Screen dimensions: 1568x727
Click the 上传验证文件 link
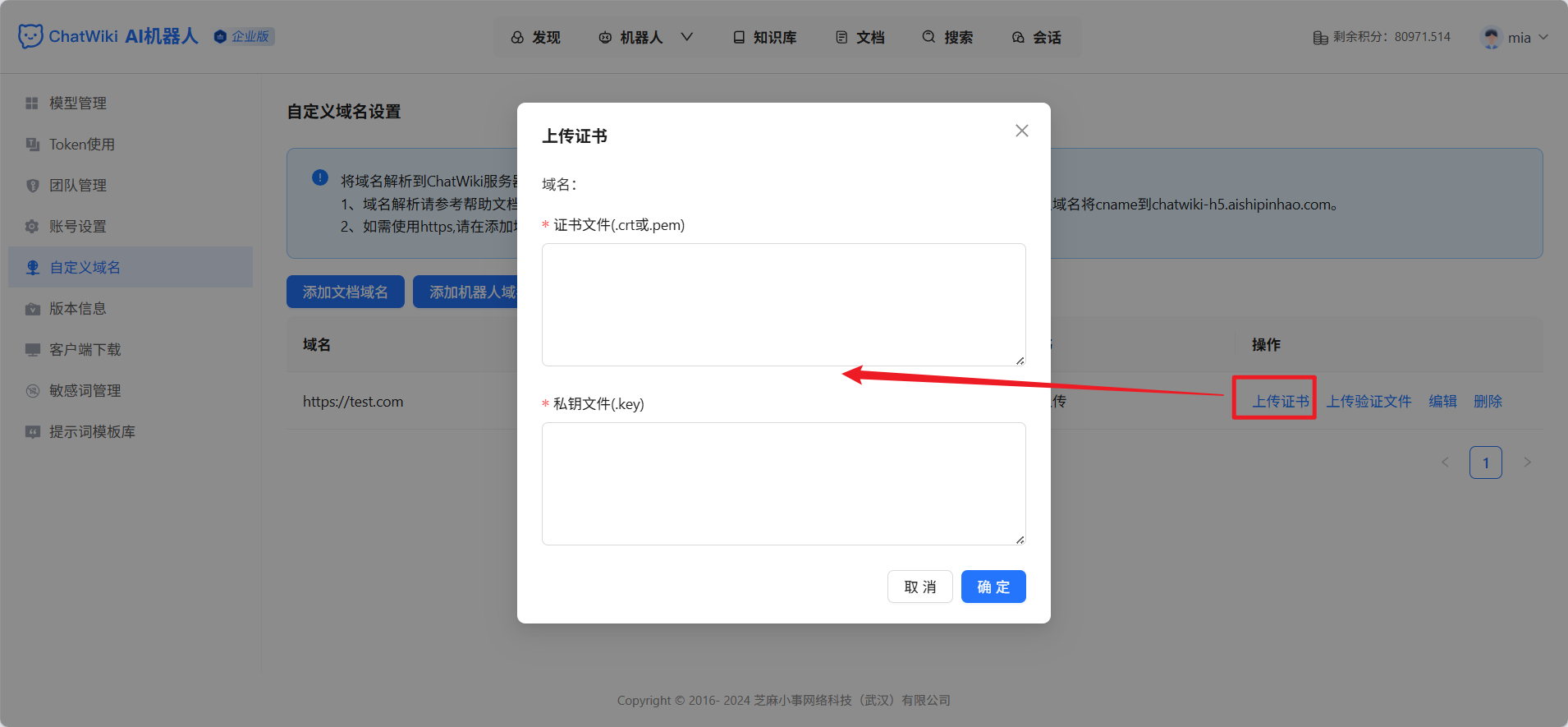click(1369, 401)
